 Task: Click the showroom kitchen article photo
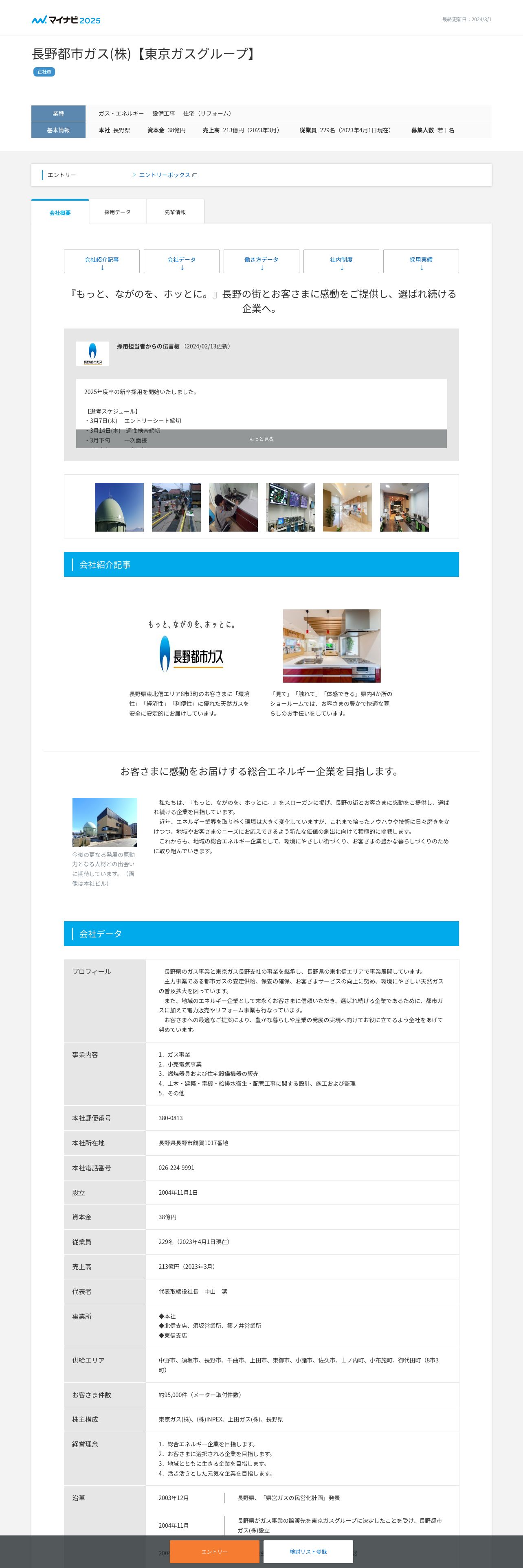pyautogui.click(x=332, y=646)
